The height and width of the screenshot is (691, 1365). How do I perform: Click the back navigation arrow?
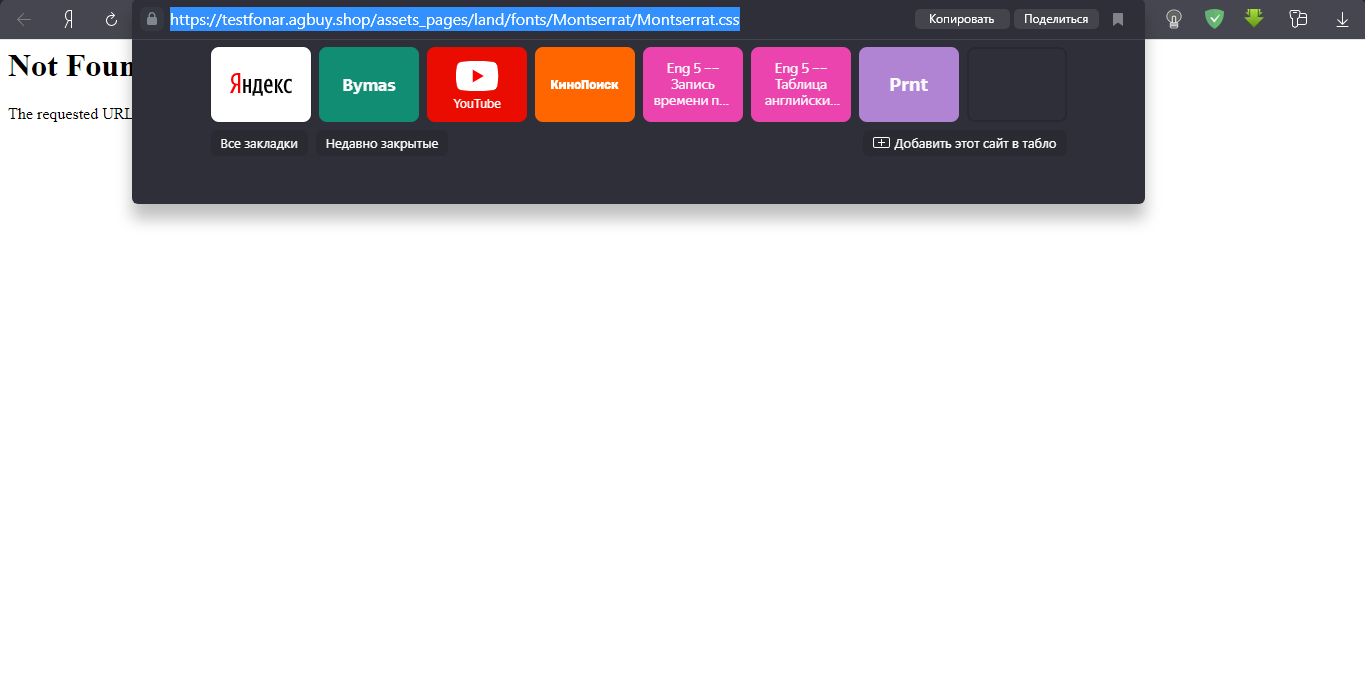pos(25,19)
